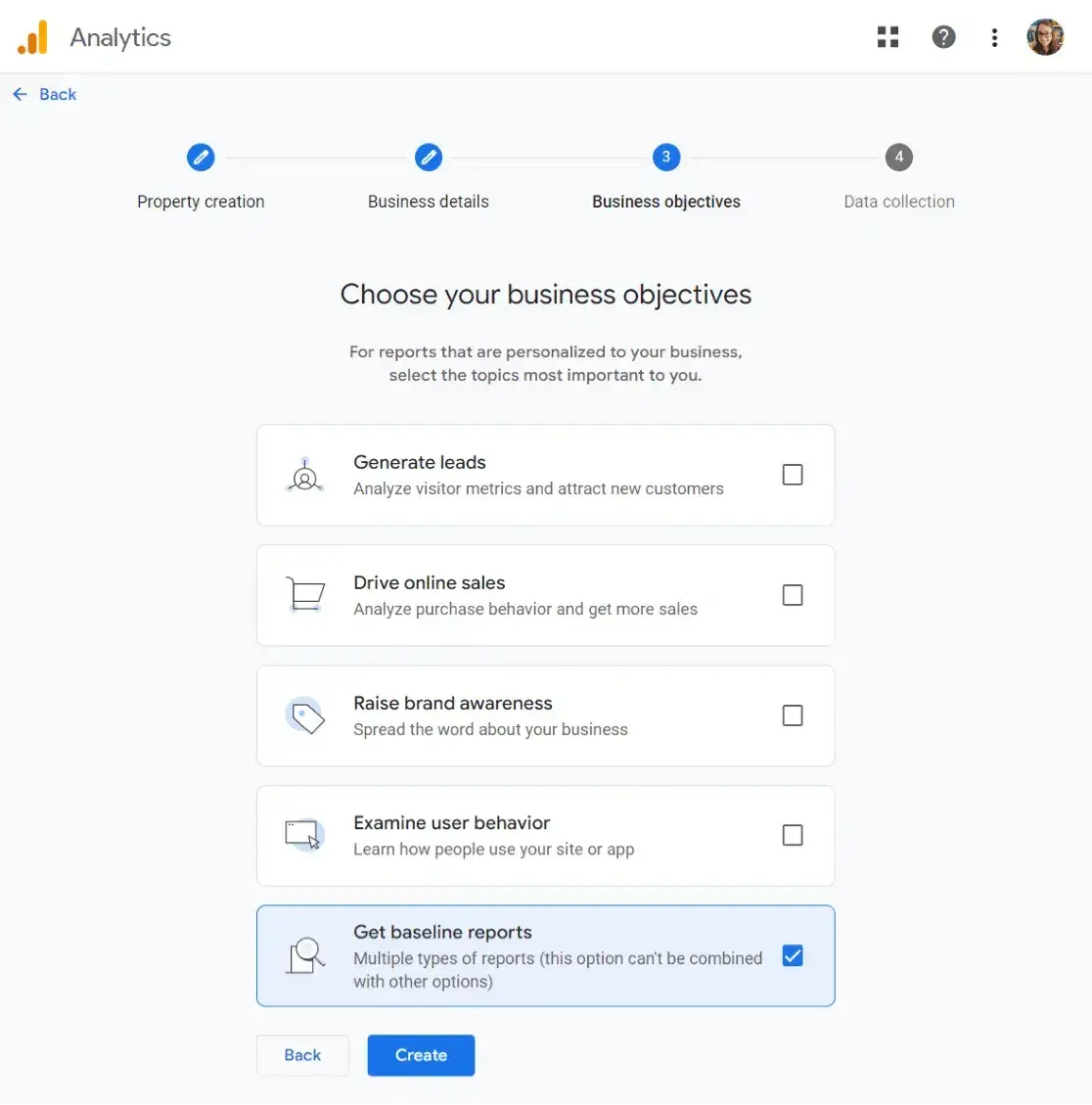This screenshot has width=1092, height=1105.
Task: Click the Google Analytics logo
Action: pos(33,37)
